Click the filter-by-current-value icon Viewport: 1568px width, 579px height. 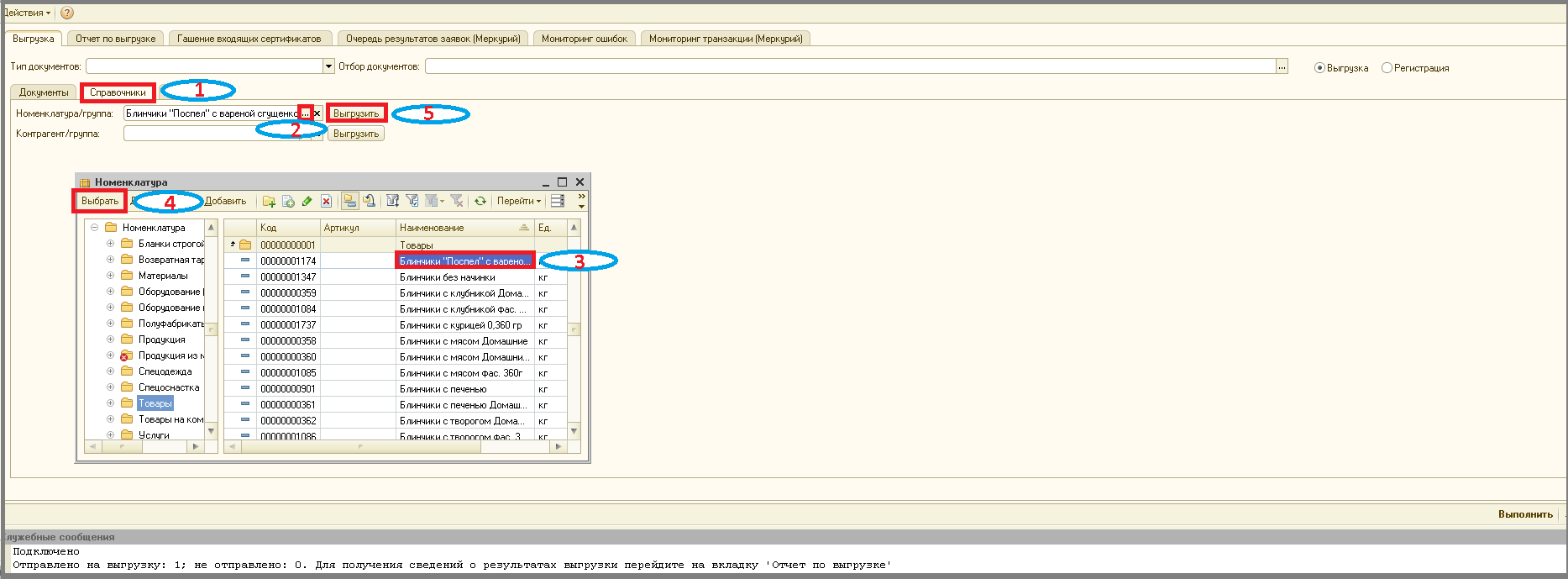(x=412, y=201)
